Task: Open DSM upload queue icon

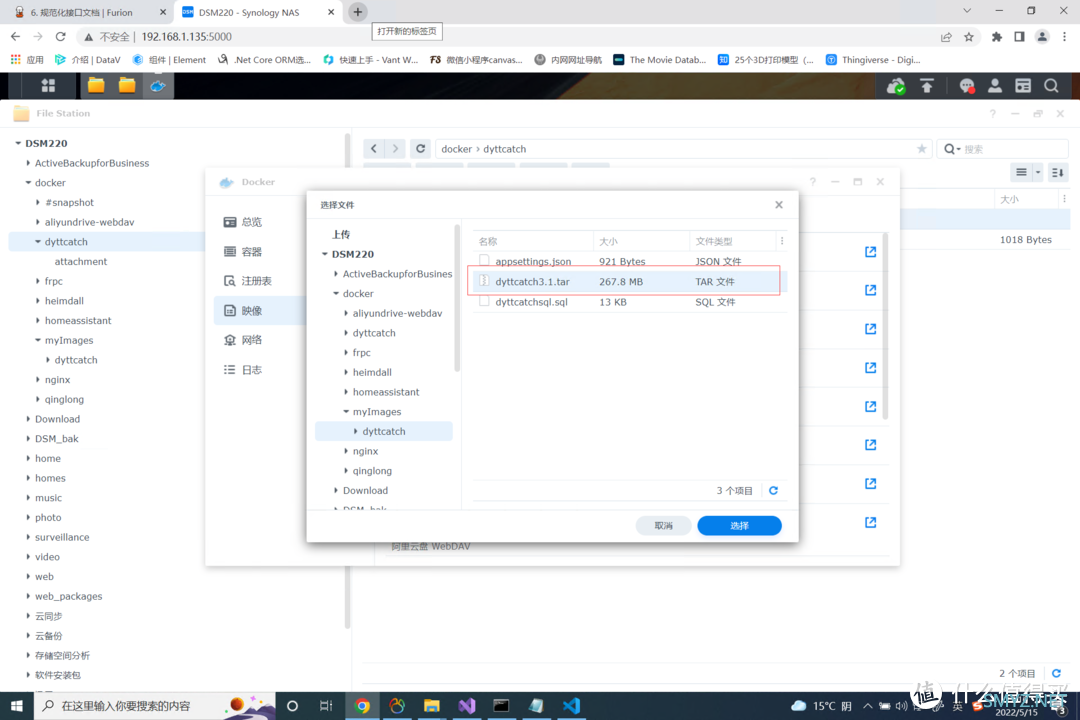Action: tap(927, 86)
